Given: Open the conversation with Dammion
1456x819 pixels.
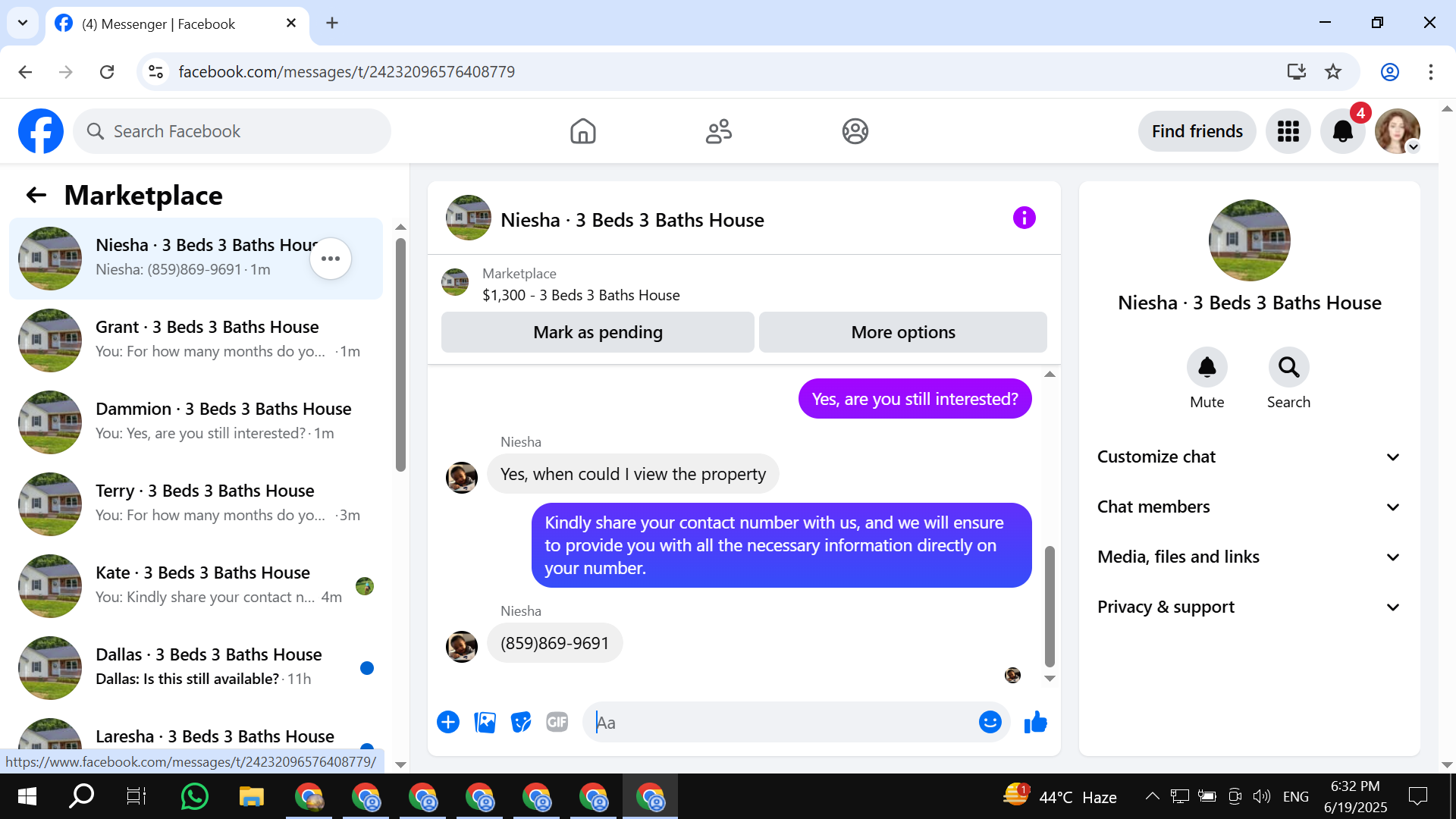Looking at the screenshot, I should [x=196, y=422].
